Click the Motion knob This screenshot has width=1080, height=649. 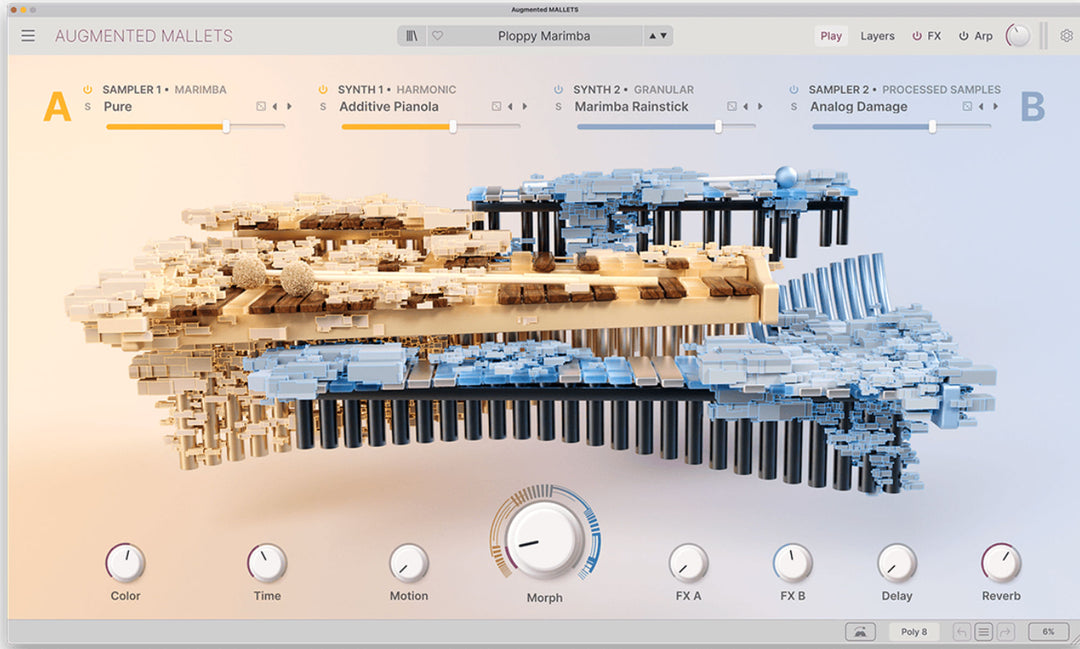coord(409,562)
